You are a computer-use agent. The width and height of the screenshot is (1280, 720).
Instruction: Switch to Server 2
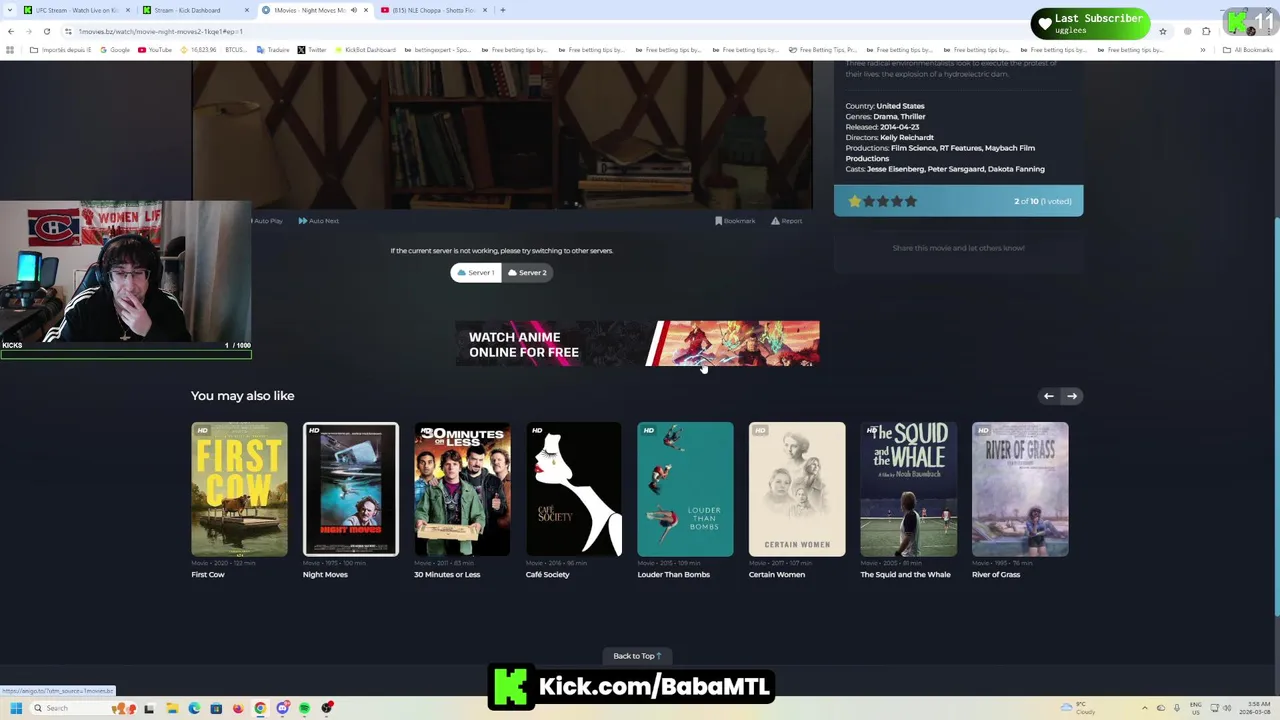pyautogui.click(x=527, y=272)
